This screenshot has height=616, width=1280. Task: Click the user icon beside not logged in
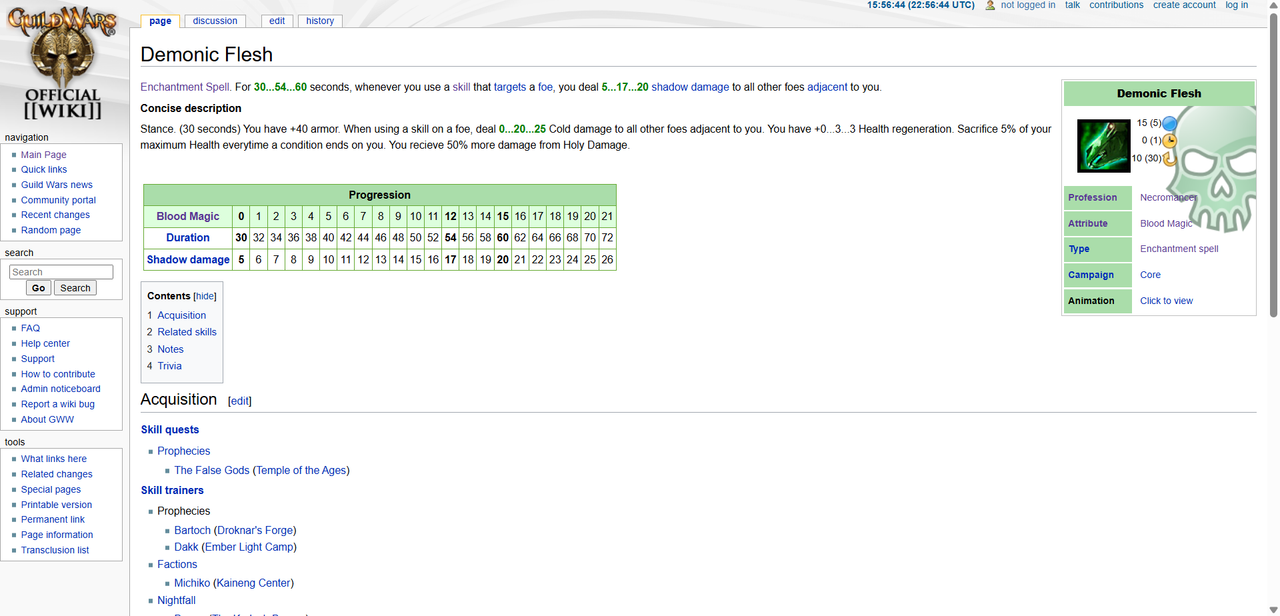(990, 5)
